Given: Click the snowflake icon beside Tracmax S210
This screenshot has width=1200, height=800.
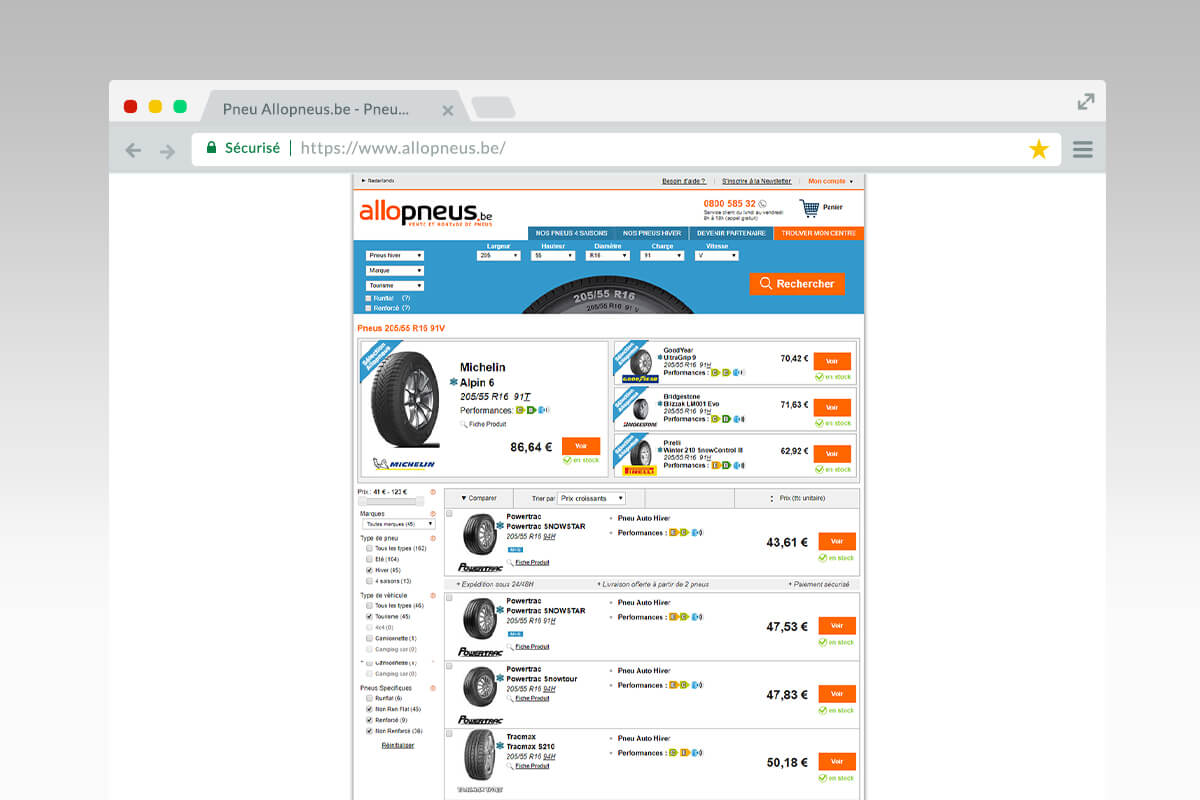Looking at the screenshot, I should point(500,746).
